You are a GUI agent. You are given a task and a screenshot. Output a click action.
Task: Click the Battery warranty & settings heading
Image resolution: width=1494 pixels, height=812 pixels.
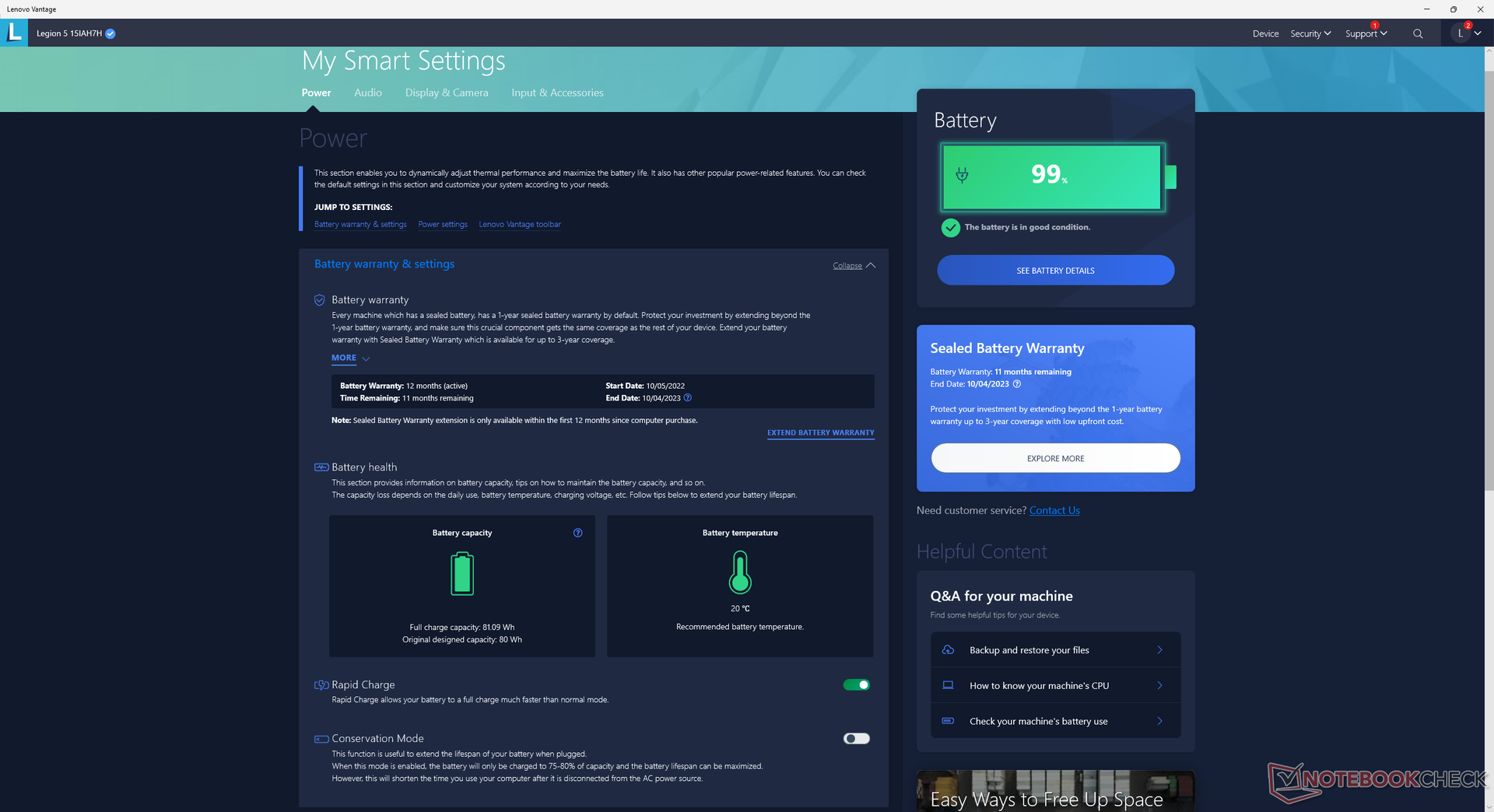point(384,264)
